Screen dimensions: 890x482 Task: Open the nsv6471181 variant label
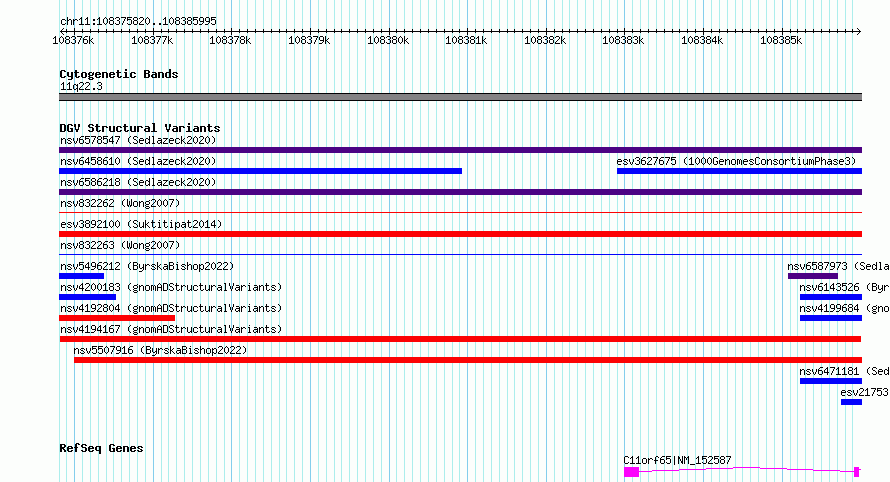(x=845, y=371)
